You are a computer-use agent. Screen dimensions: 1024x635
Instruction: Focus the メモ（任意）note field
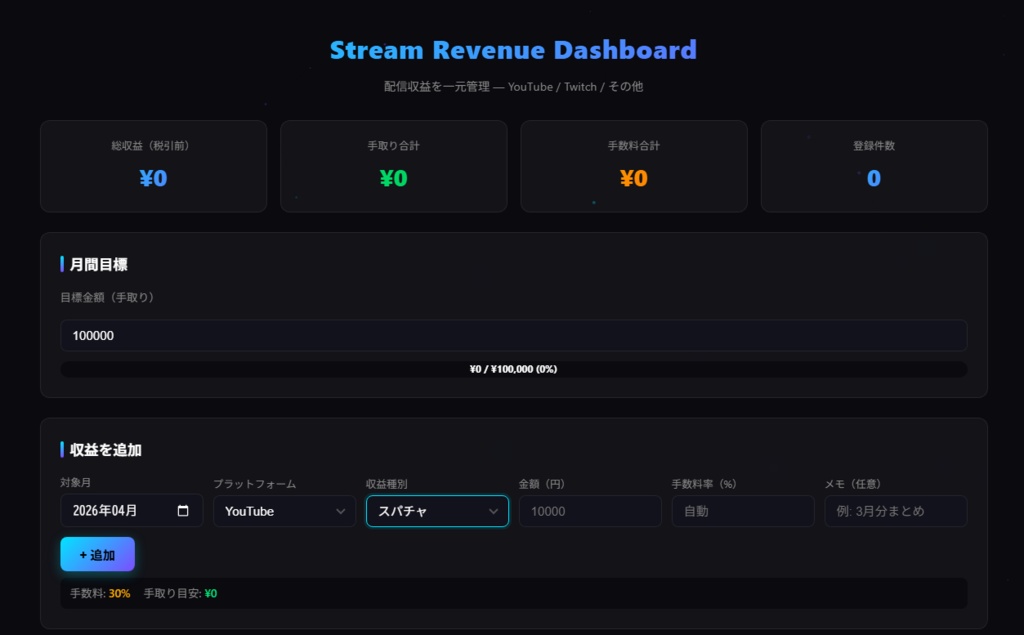(x=896, y=511)
